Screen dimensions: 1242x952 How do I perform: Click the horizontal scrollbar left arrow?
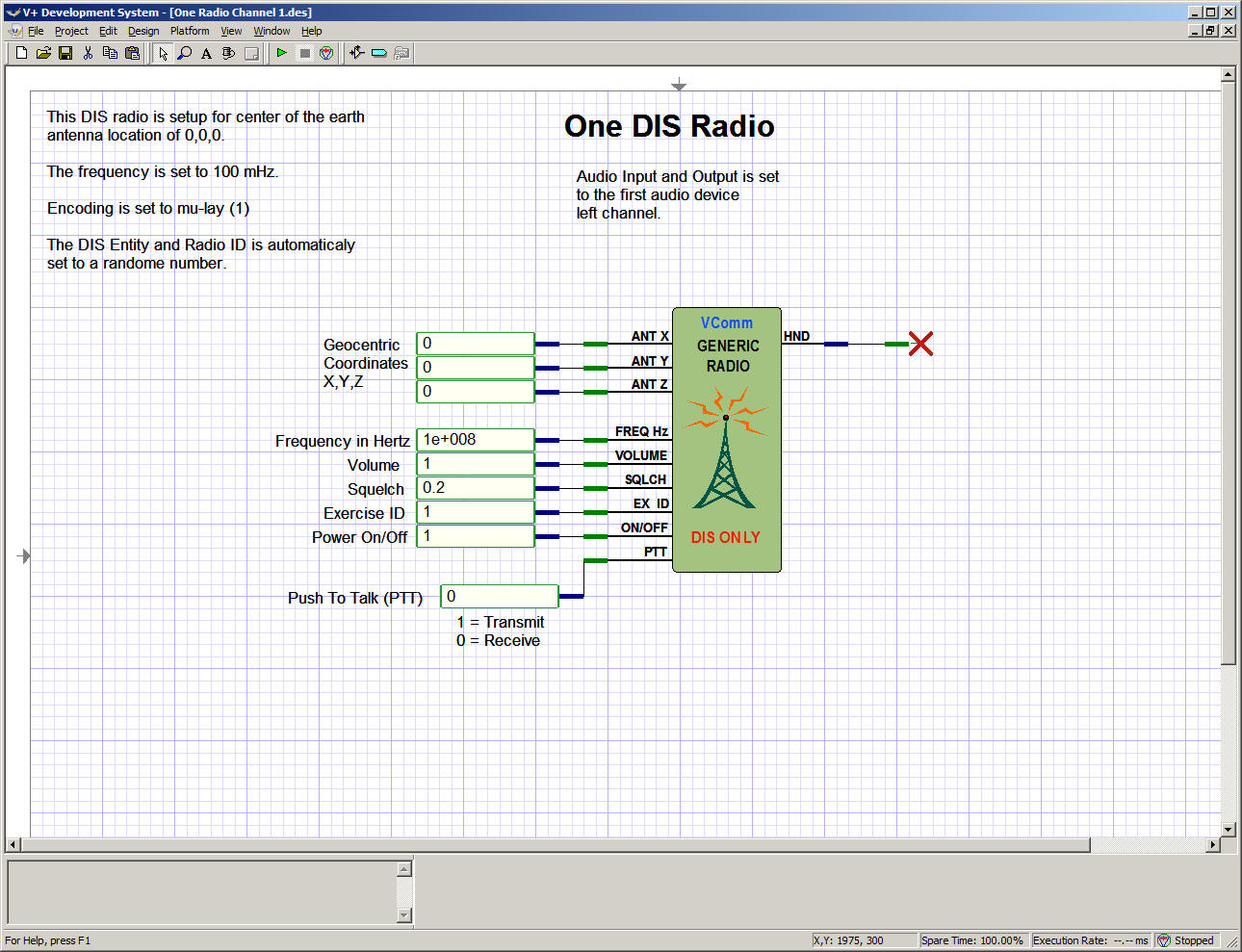tap(13, 845)
